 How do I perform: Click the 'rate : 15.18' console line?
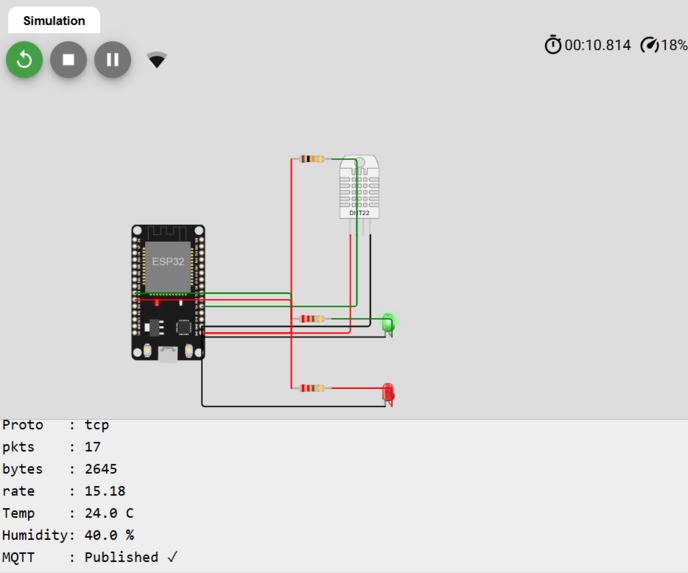(x=64, y=491)
